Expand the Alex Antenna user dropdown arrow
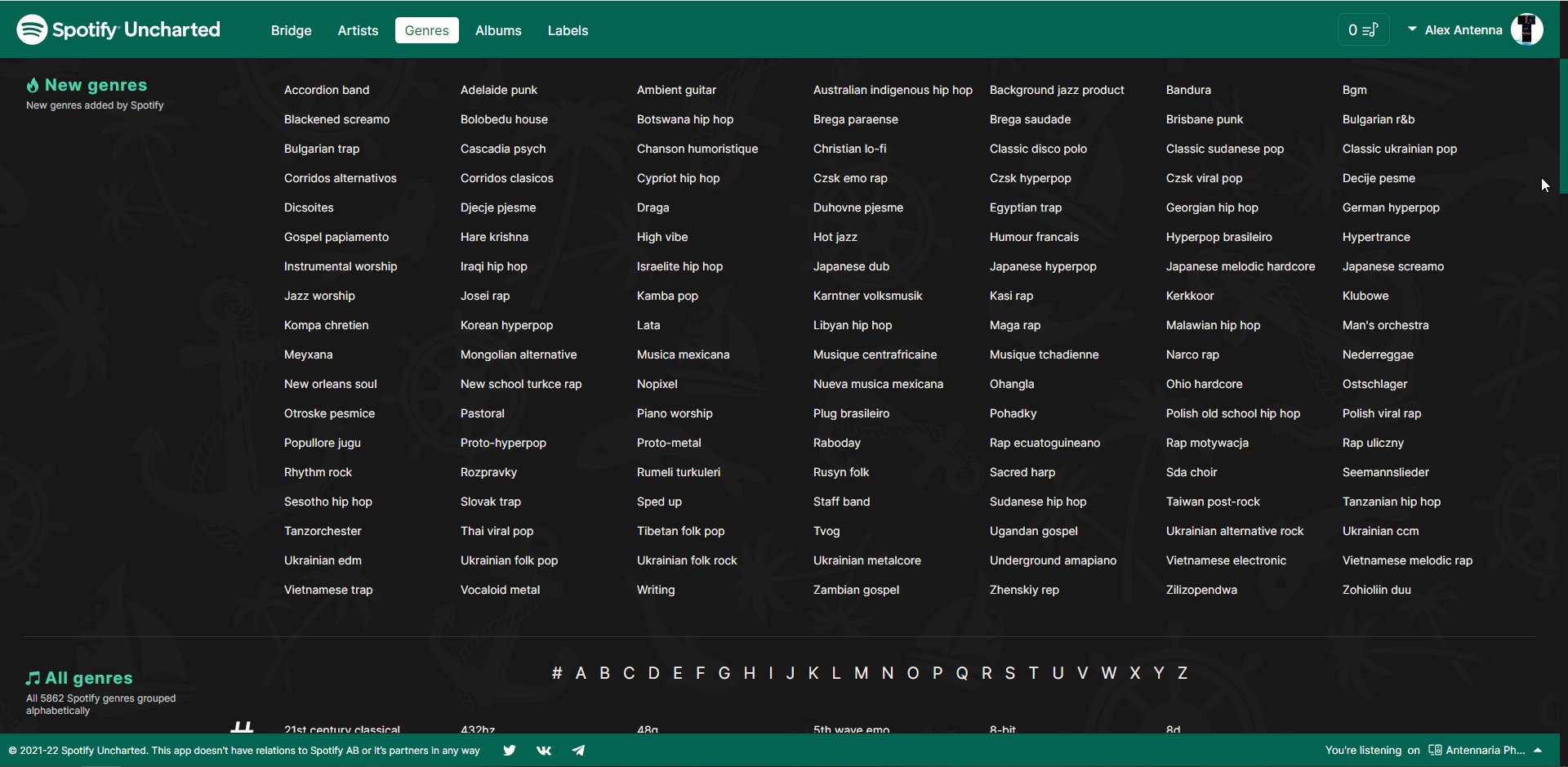Viewport: 1568px width, 767px height. [1412, 29]
